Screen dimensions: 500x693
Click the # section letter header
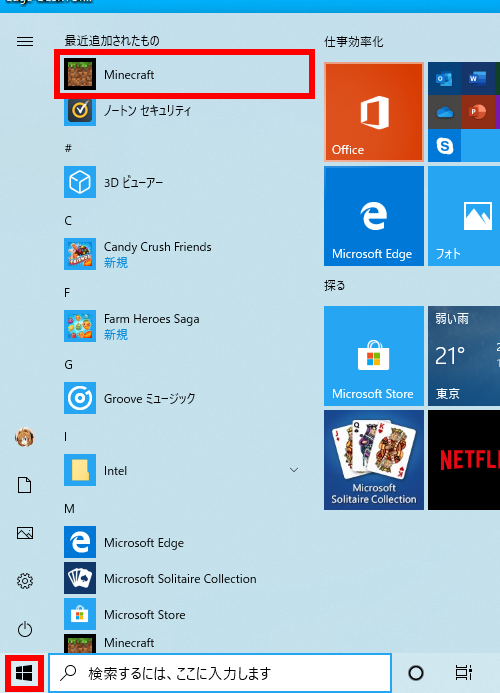tap(68, 148)
